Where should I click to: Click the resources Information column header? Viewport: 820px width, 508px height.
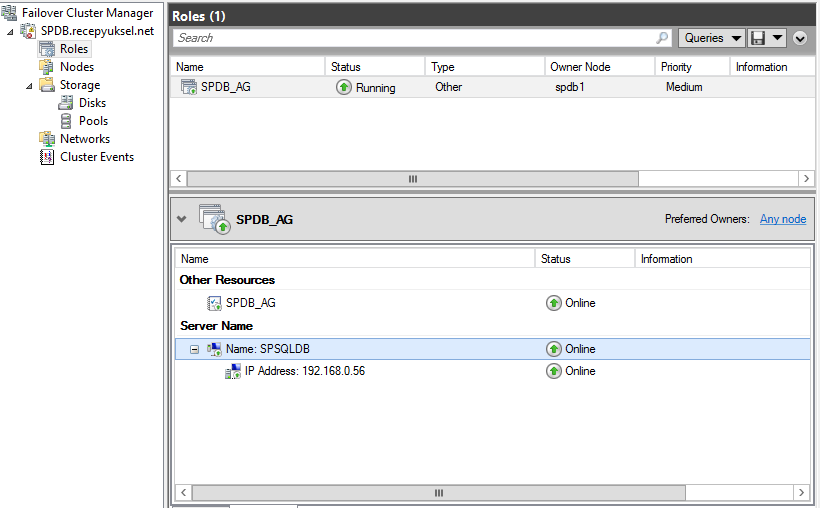(723, 259)
